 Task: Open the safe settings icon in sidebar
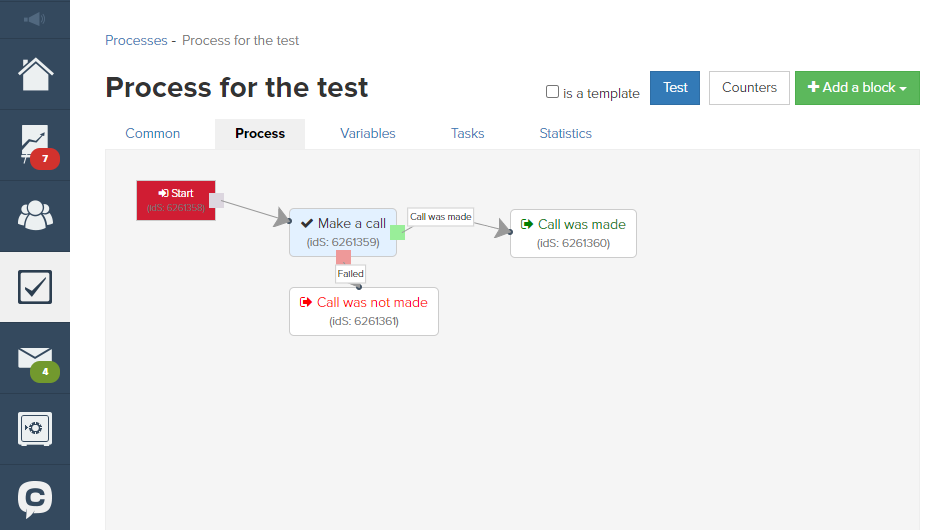click(35, 429)
